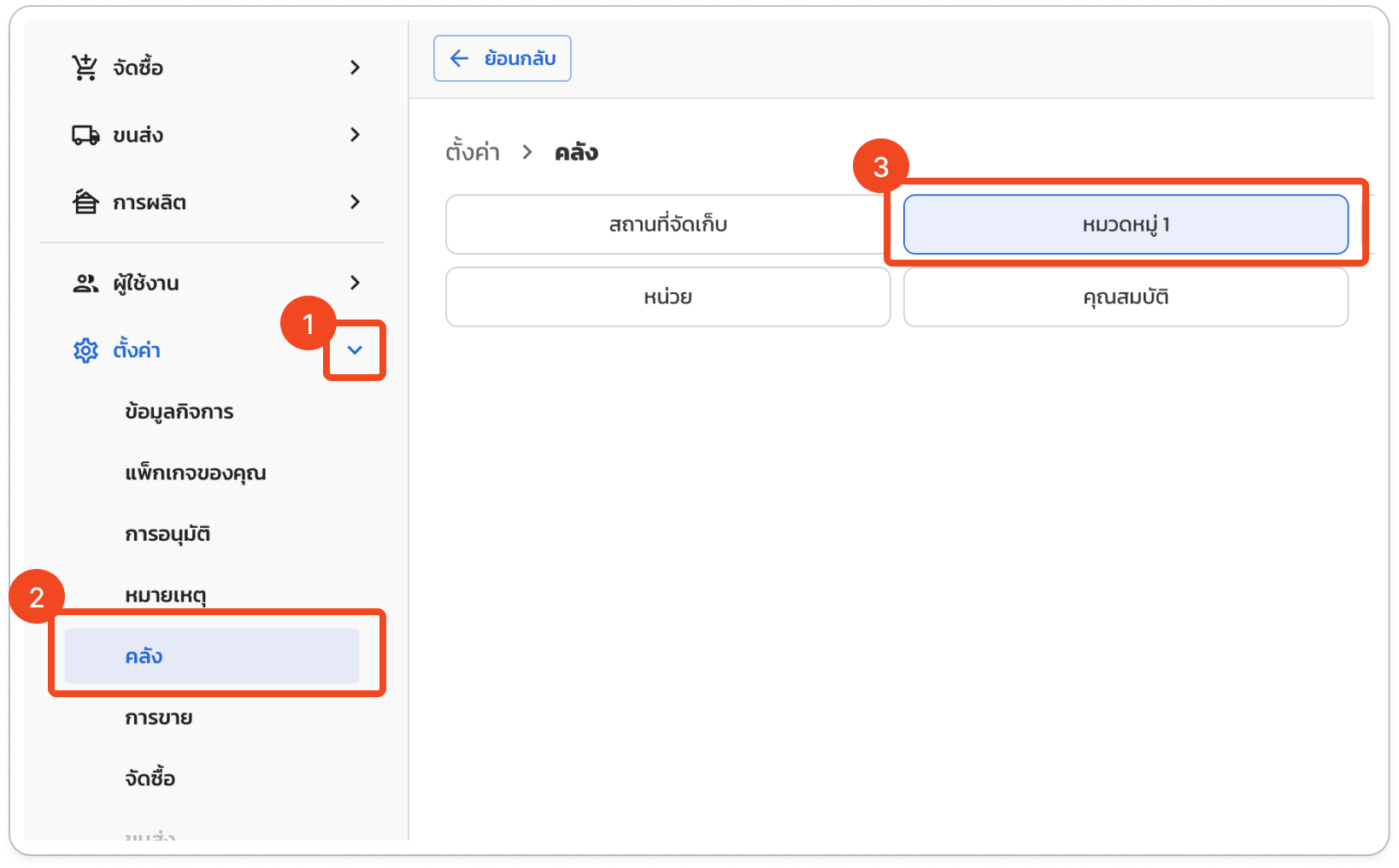Expand the ผู้ใช้งาน section arrow
The width and height of the screenshot is (1399, 868).
point(355,283)
